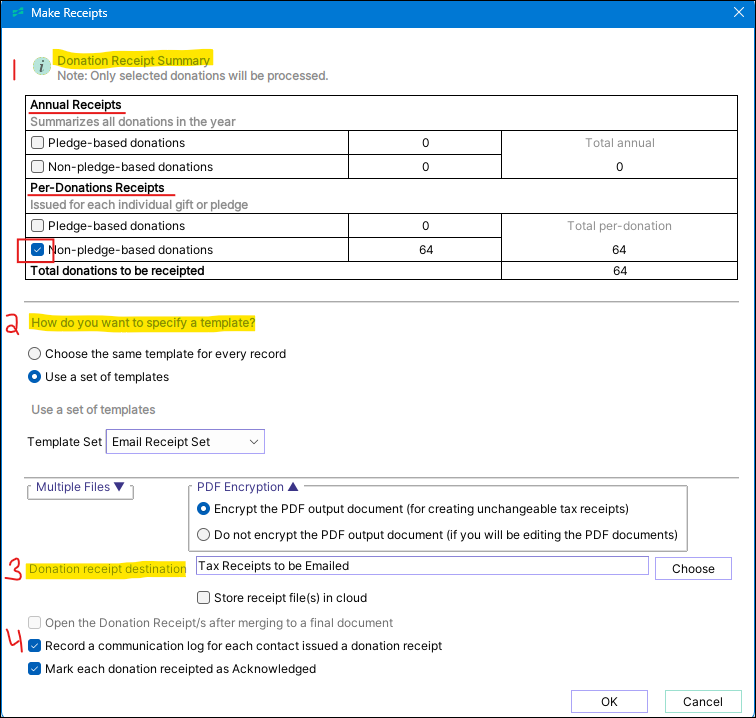
Task: Click the app logo in the title bar
Action: click(16, 14)
